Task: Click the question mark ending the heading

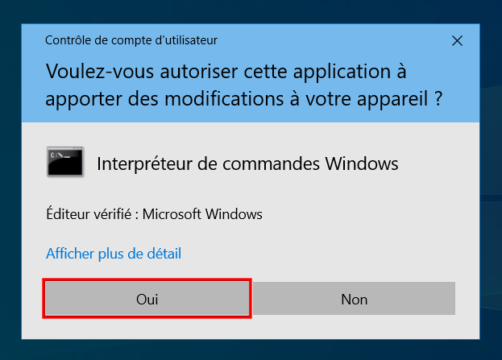Action: click(x=438, y=99)
